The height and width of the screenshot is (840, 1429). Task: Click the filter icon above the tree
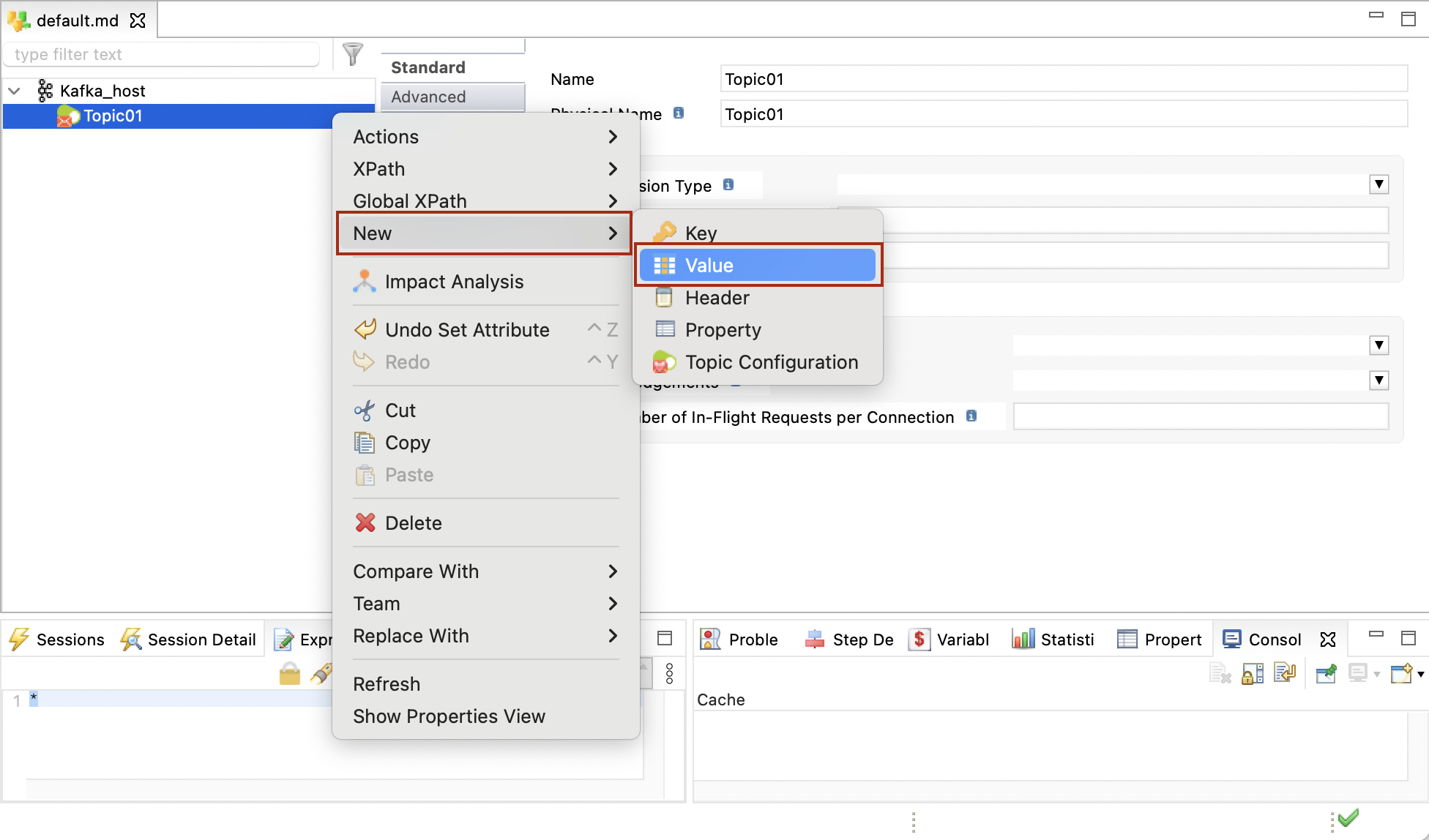(x=353, y=53)
